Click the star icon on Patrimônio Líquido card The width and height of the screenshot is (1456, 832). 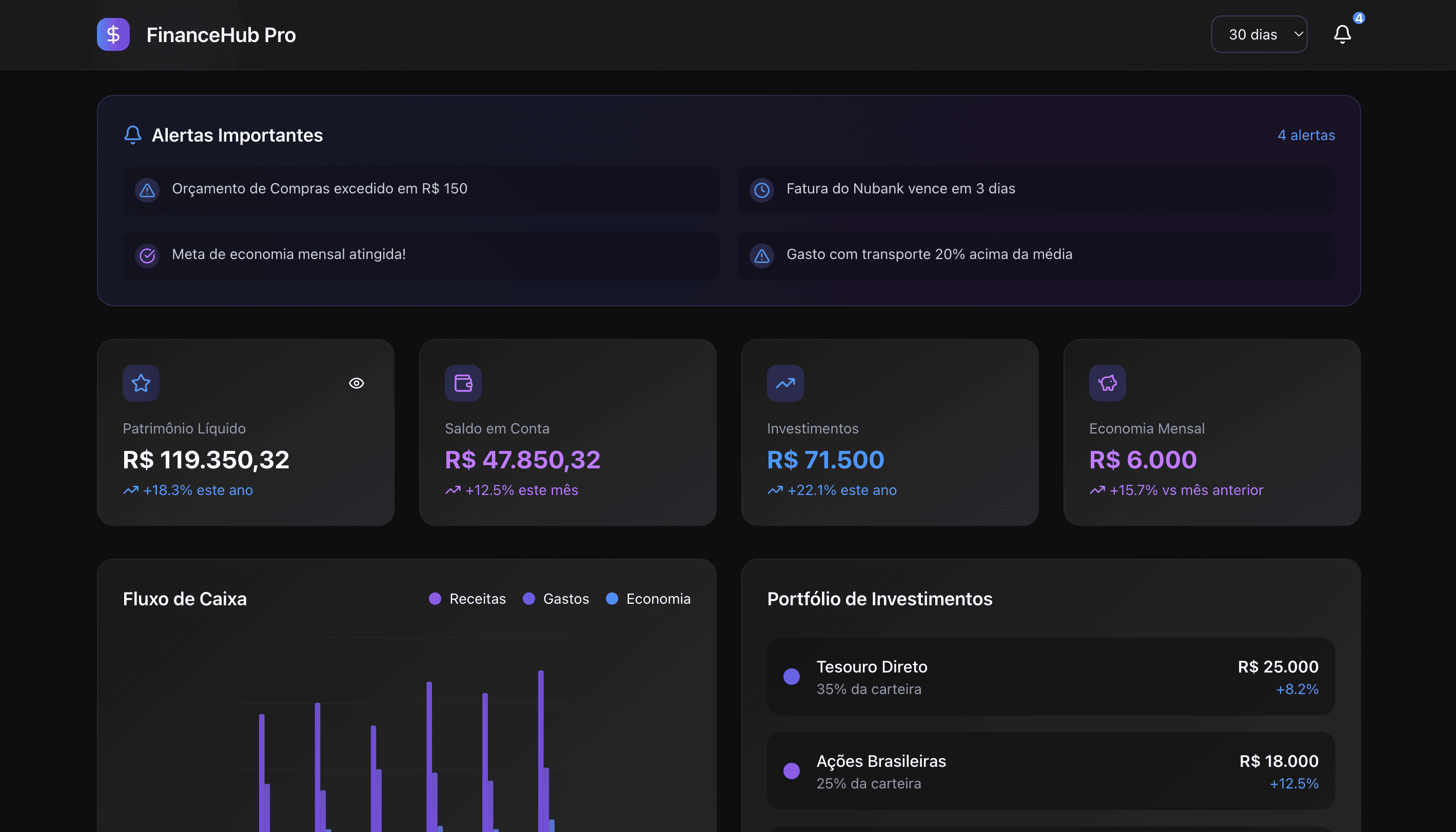pos(141,383)
